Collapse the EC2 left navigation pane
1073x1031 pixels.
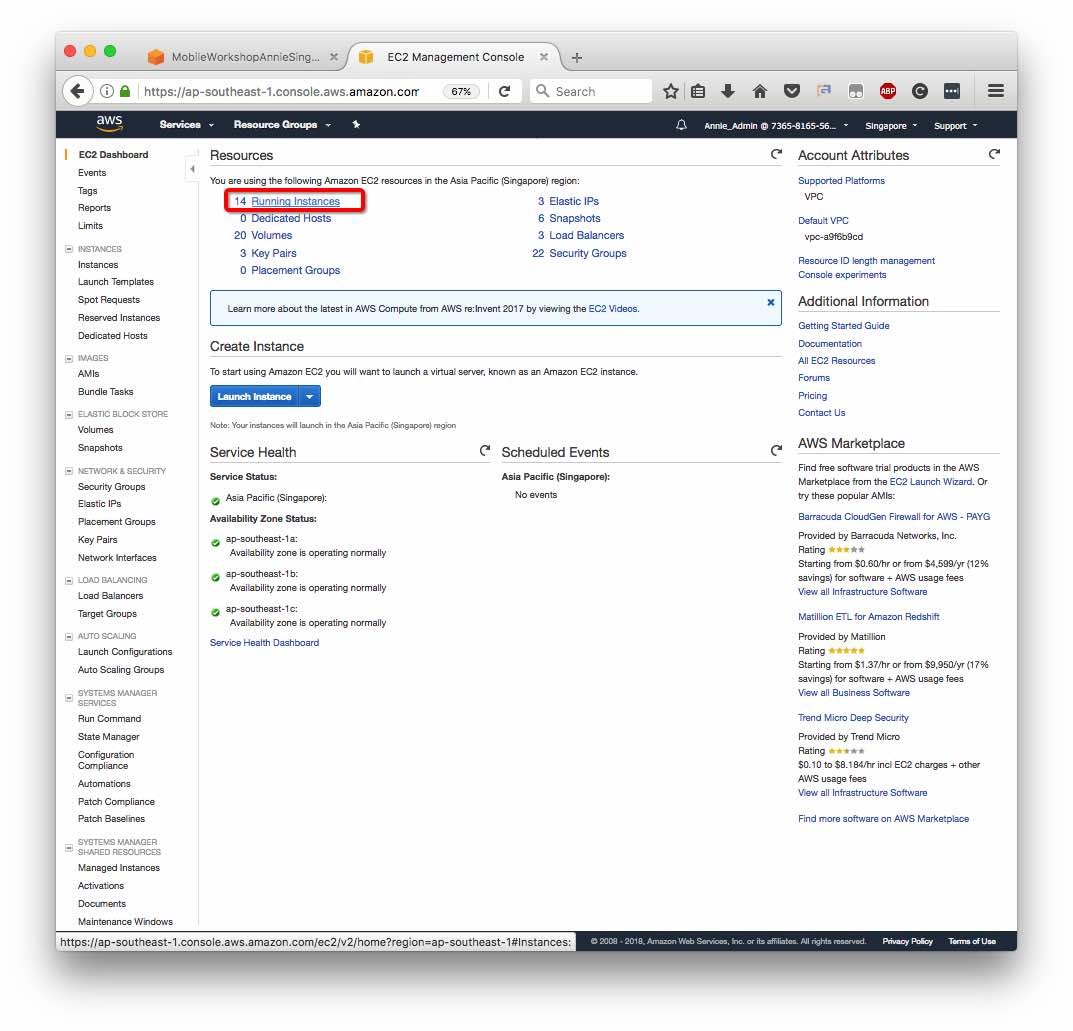[x=192, y=169]
